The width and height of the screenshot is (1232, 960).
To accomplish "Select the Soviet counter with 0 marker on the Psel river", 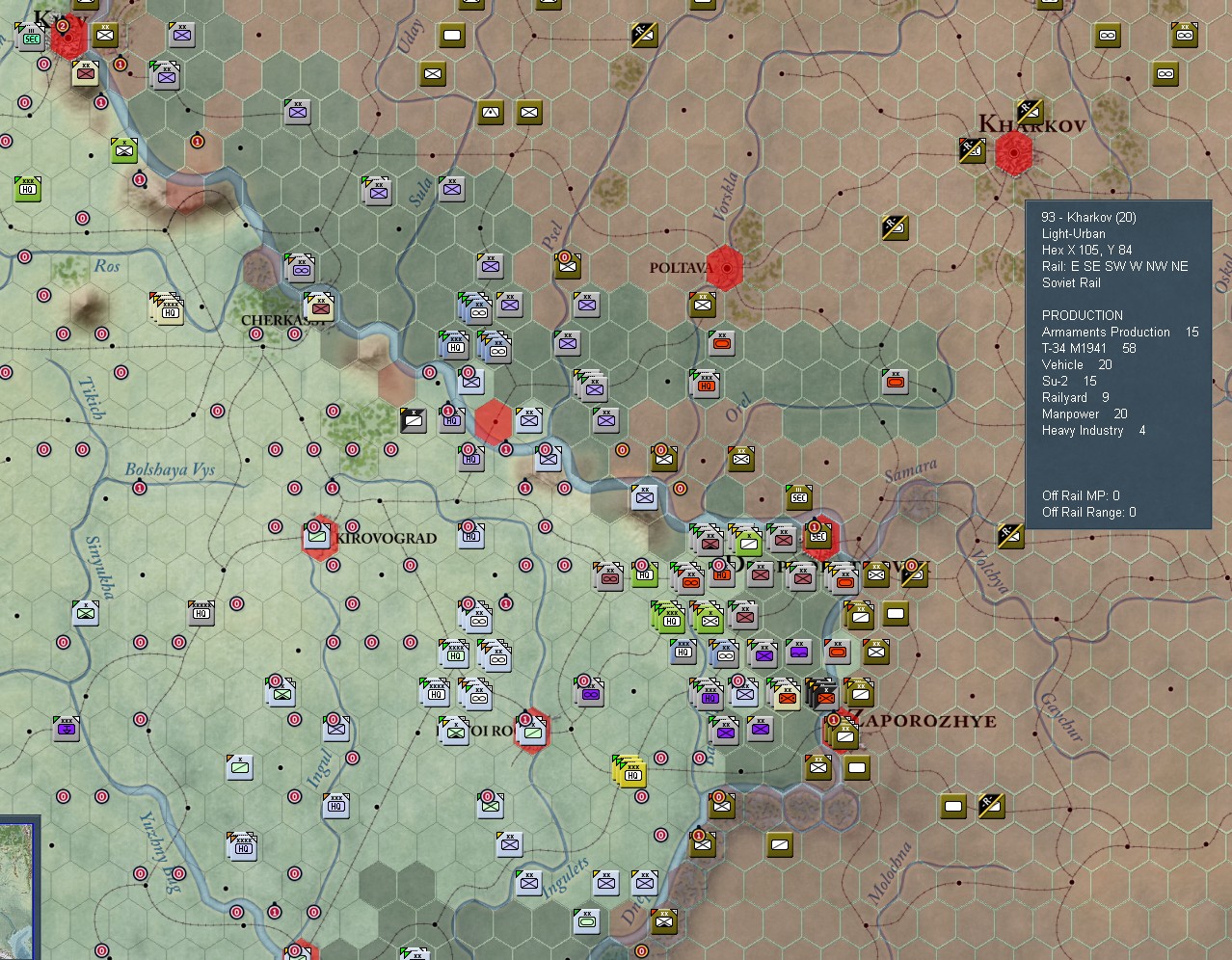I will coord(567,264).
